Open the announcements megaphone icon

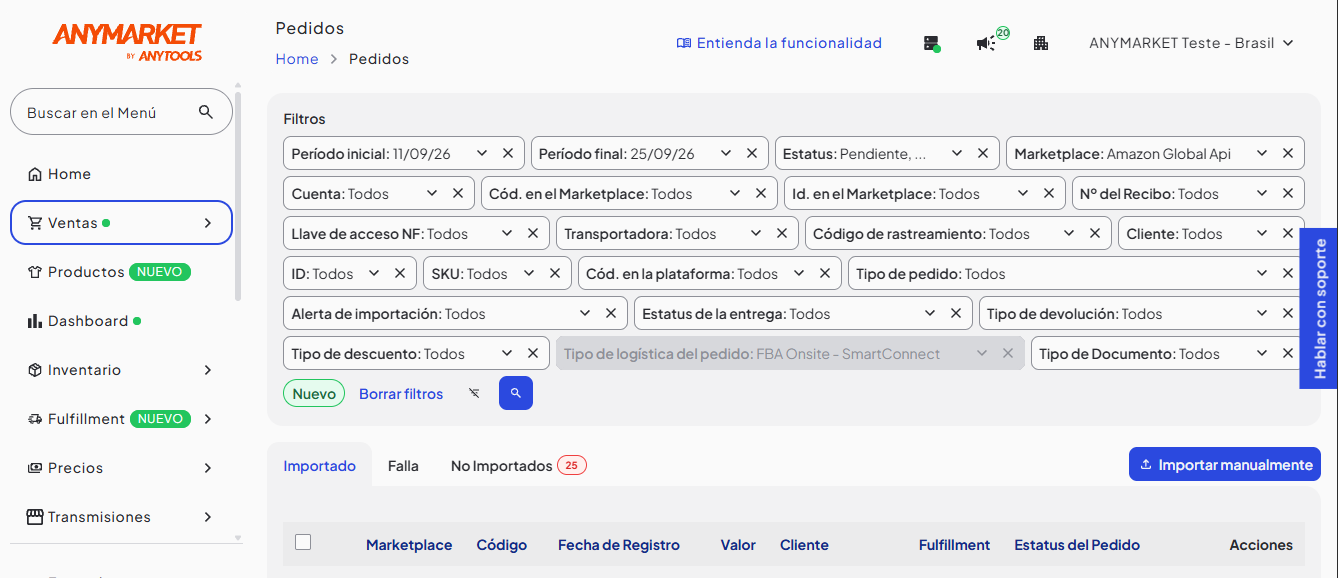(x=986, y=43)
